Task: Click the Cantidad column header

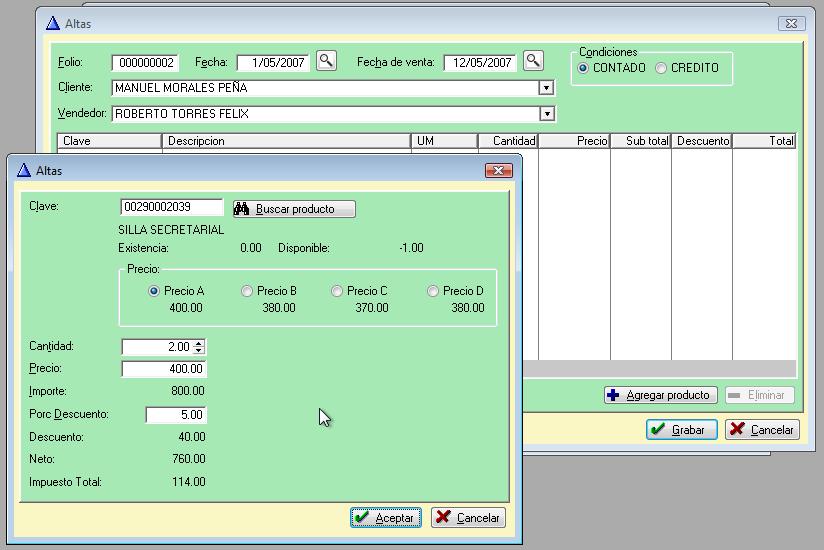Action: click(508, 141)
